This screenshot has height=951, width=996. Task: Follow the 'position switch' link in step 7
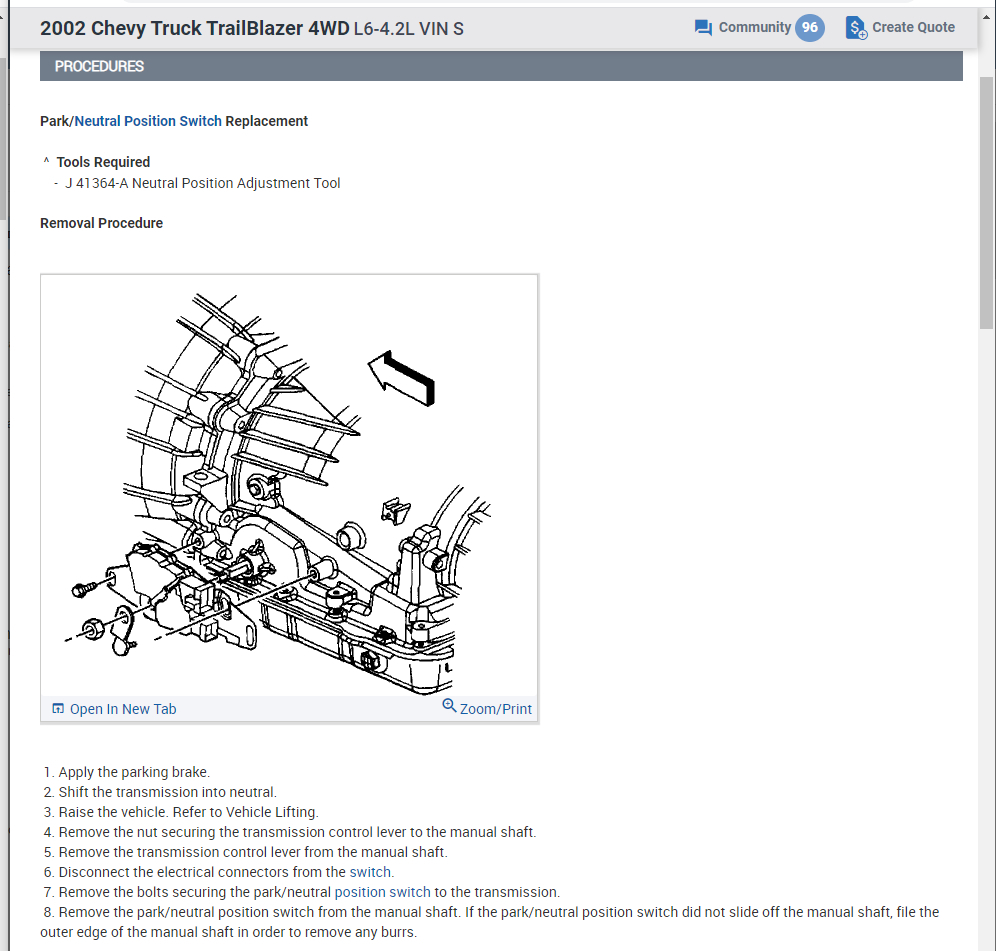382,892
